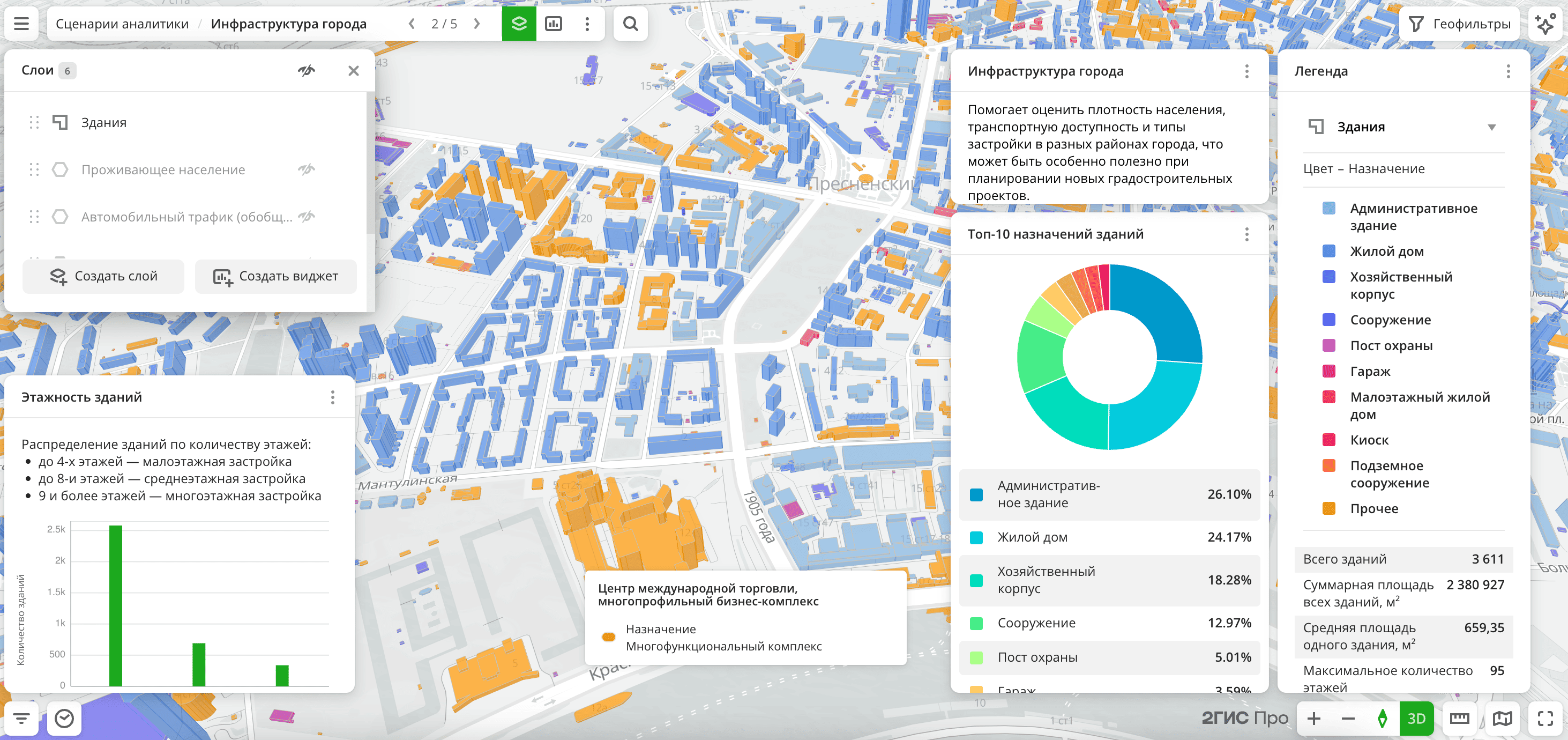Open the dashboard widgets icon
Viewport: 1568px width, 740px height.
pos(554,24)
